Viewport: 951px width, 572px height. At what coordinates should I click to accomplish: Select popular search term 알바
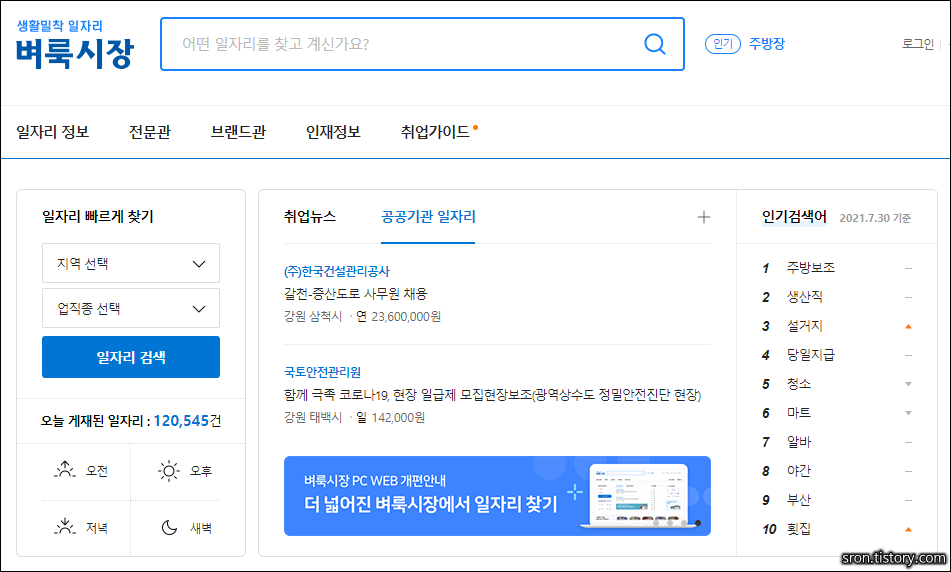799,442
